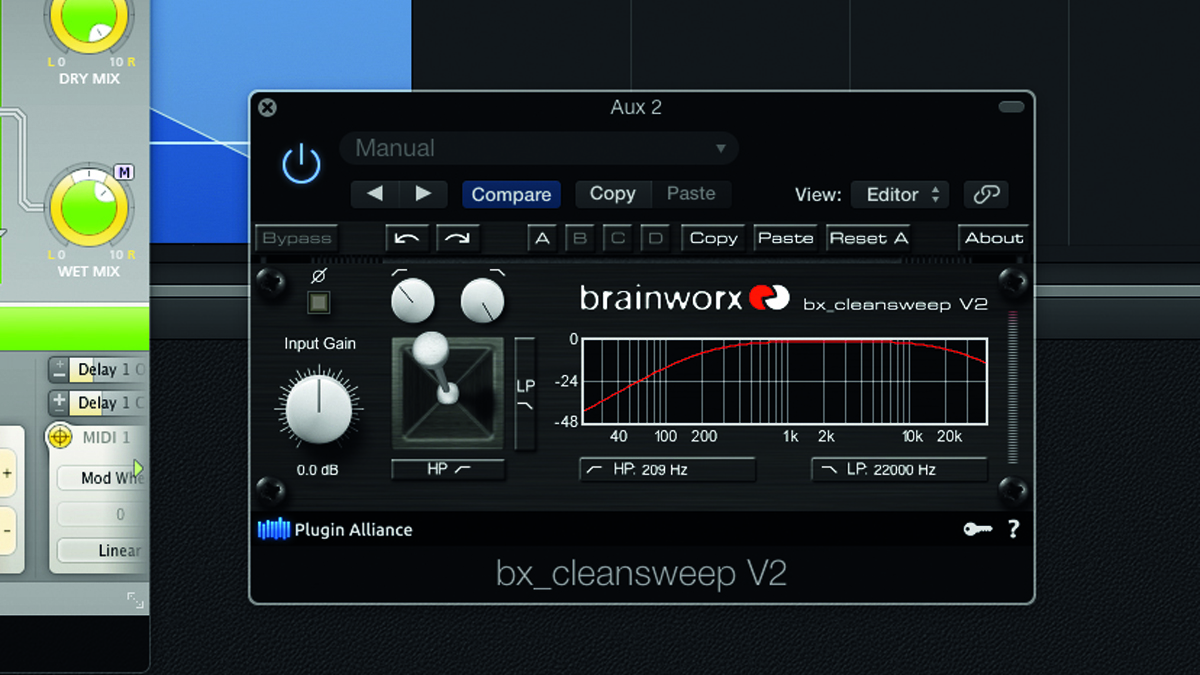Click the Aux 2 window title
This screenshot has height=675, width=1200.
pyautogui.click(x=636, y=107)
